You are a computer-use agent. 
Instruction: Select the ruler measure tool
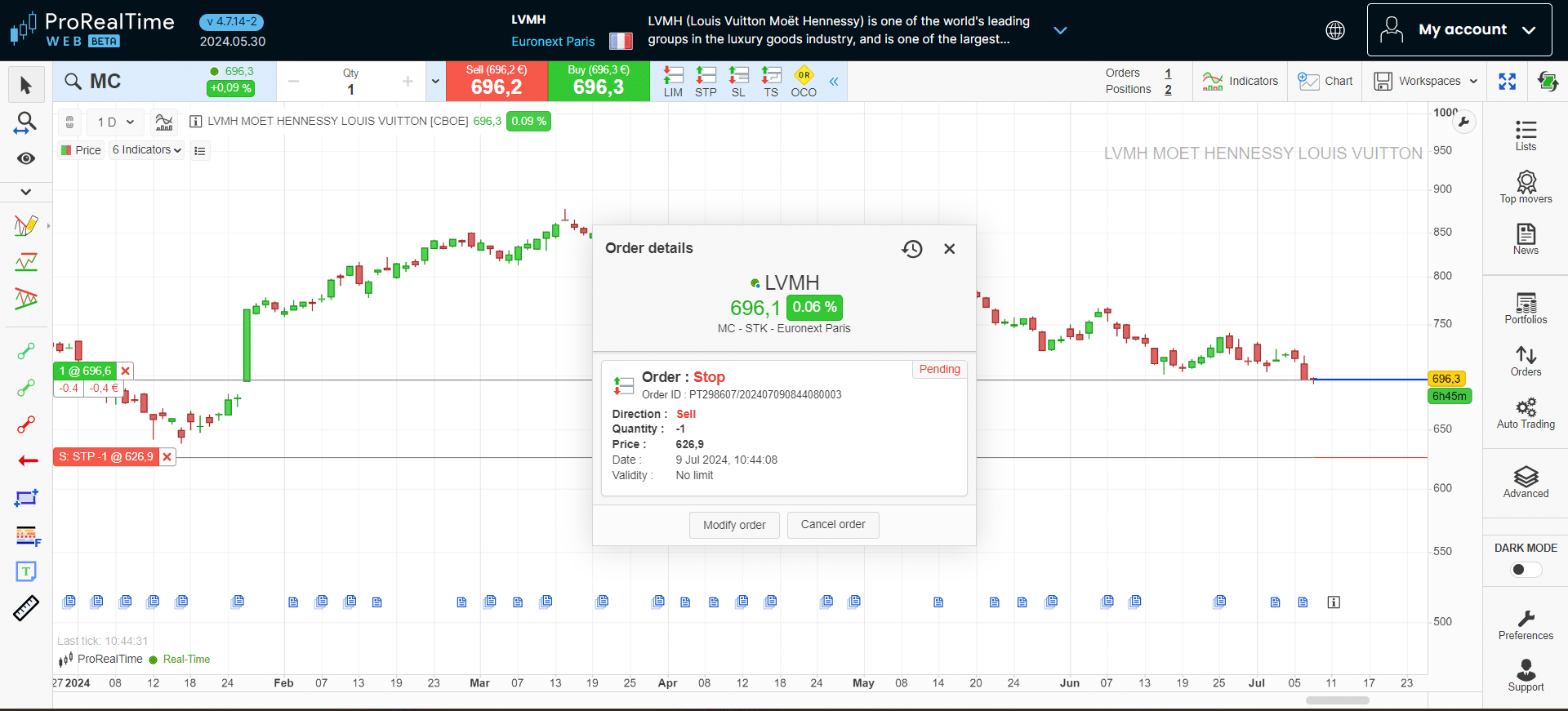click(26, 608)
